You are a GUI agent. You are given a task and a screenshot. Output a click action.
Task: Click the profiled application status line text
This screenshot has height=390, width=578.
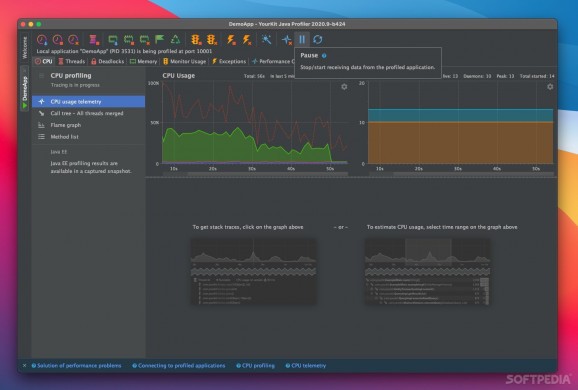pos(124,51)
